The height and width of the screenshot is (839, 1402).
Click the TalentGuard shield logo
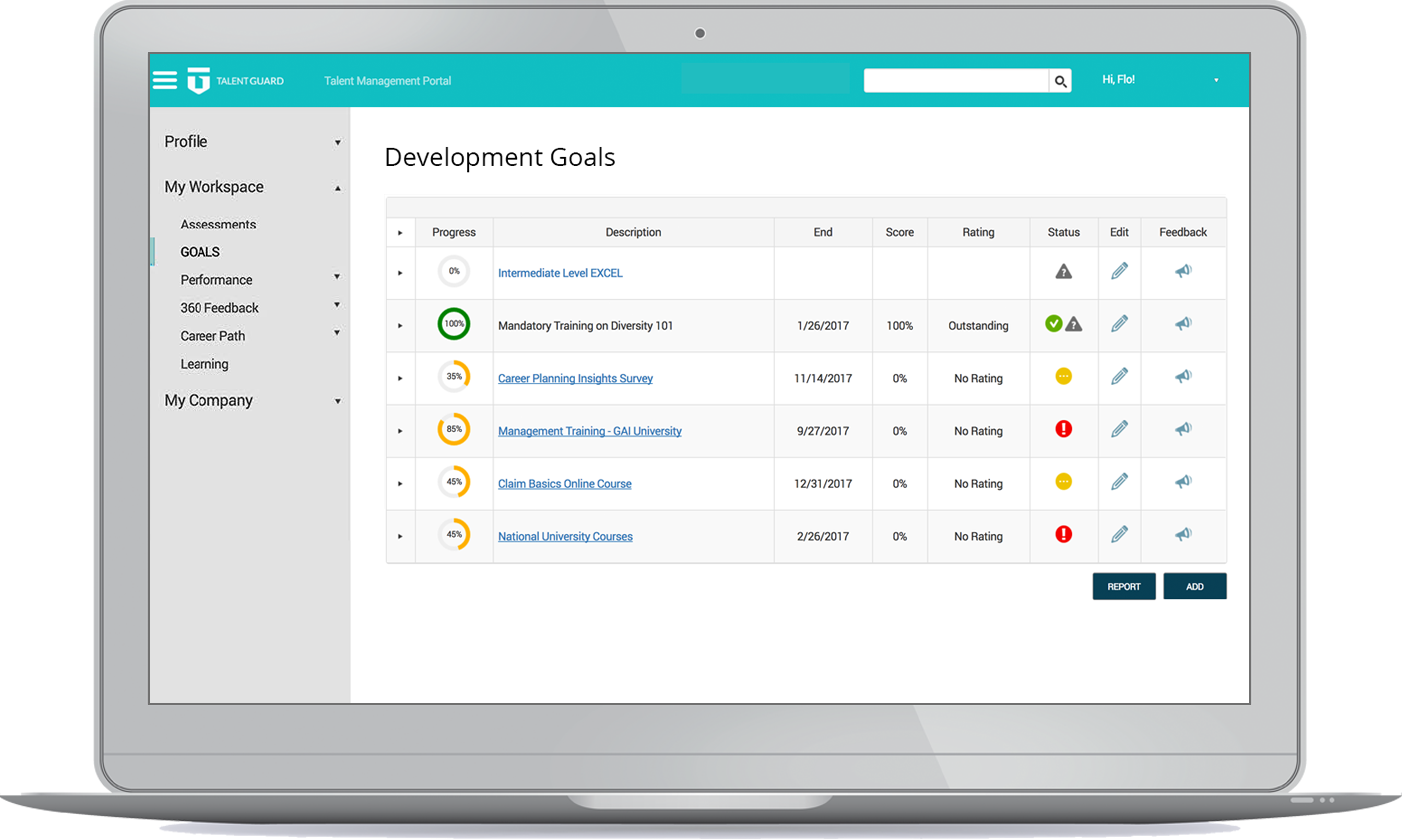pos(199,81)
